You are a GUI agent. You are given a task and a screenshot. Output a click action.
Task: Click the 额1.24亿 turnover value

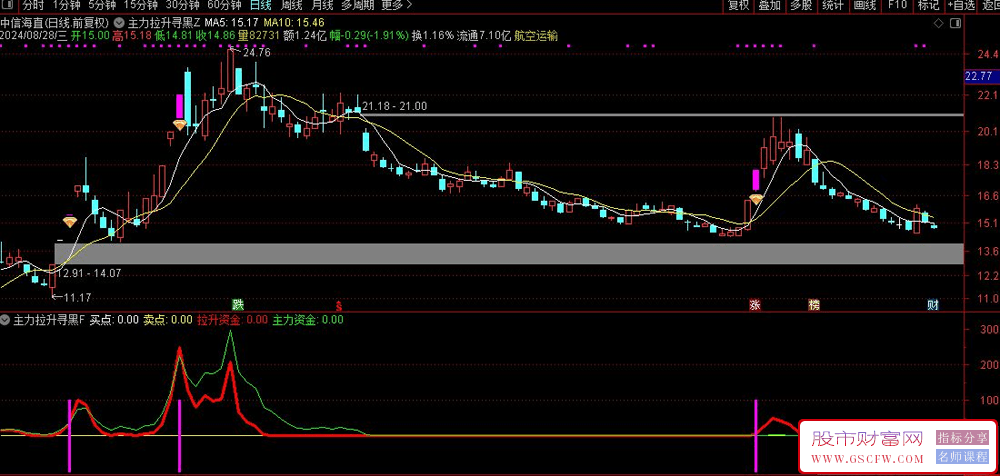click(x=305, y=36)
